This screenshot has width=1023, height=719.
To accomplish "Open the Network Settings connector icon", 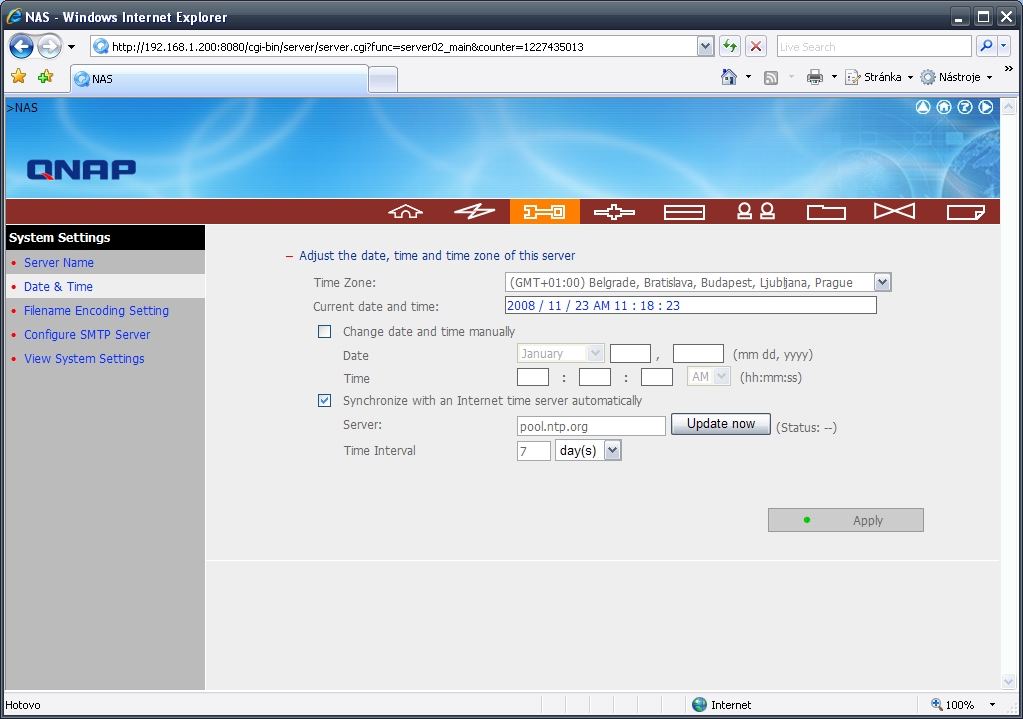I will coord(614,211).
